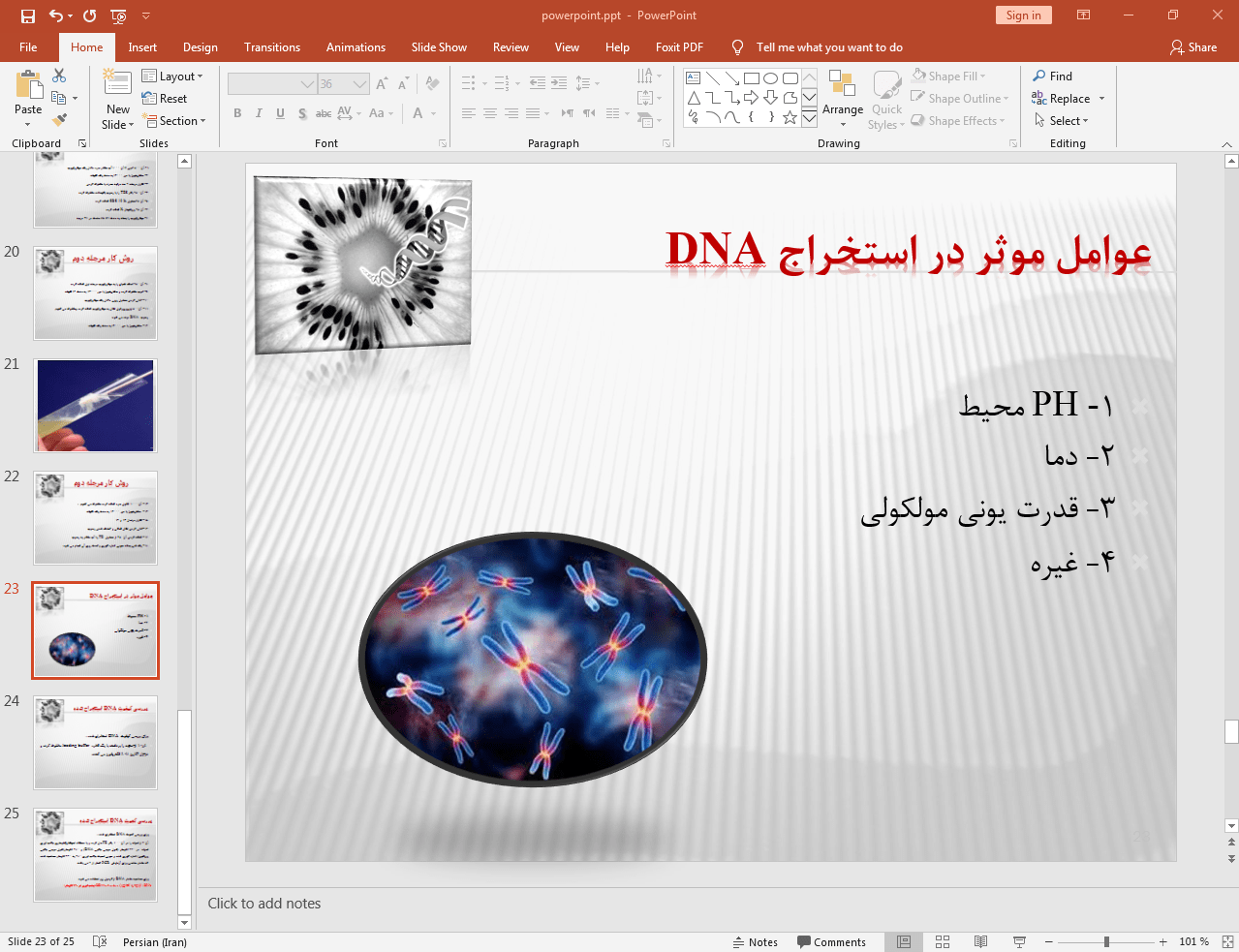Toggle Strikethrough formatting
Viewport: 1239px width, 952px height.
tap(324, 113)
